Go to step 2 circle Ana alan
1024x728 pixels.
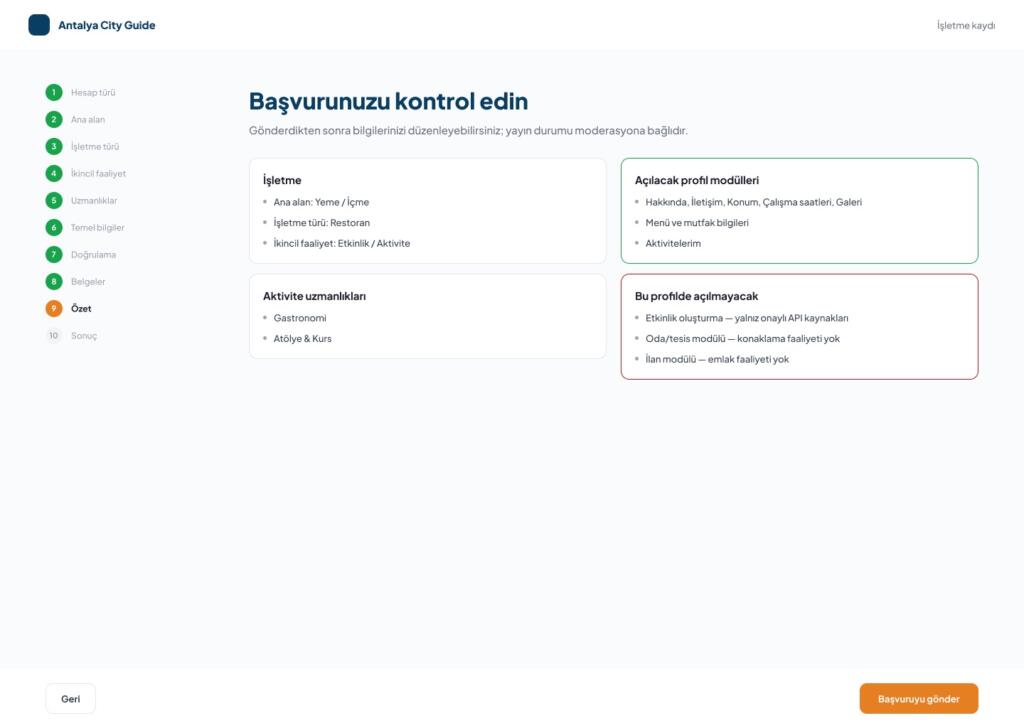point(54,119)
